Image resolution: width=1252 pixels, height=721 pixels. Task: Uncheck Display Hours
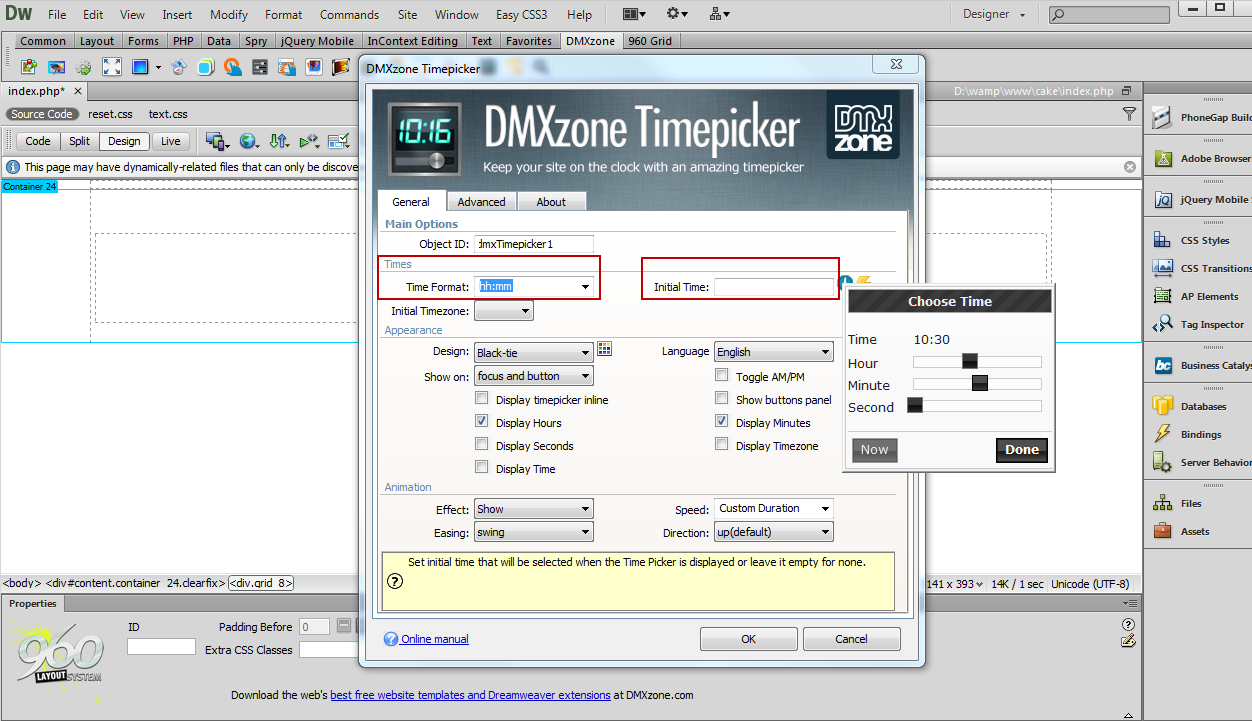[x=482, y=422]
